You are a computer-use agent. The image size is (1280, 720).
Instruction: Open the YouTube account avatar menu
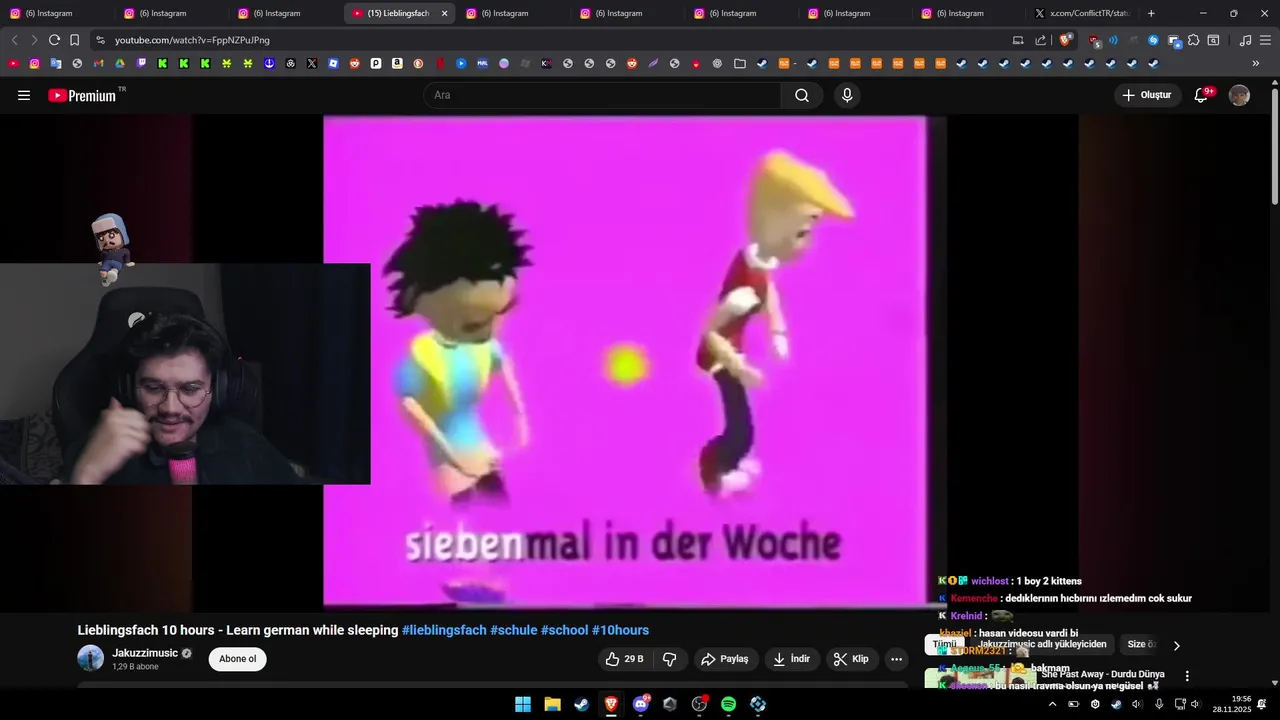tap(1239, 95)
